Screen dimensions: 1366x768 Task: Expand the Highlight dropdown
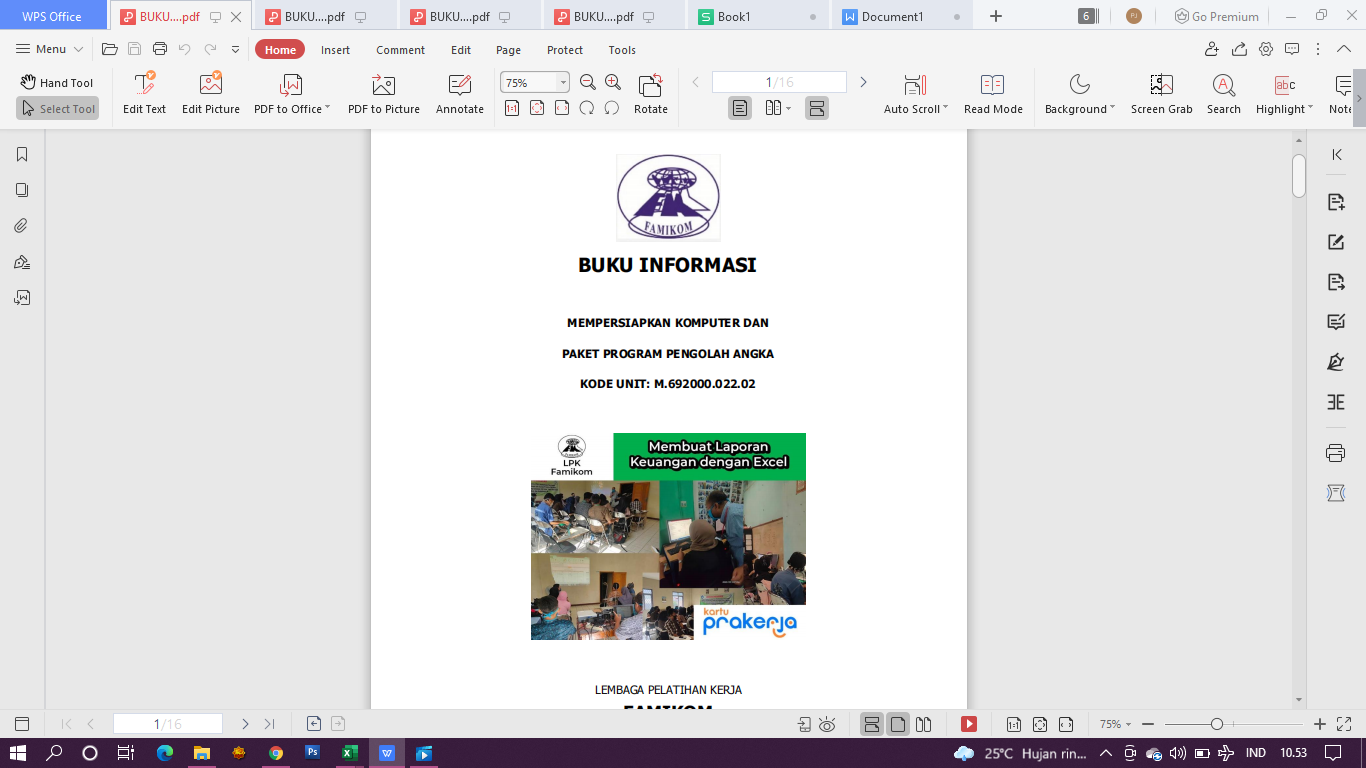pos(1311,108)
